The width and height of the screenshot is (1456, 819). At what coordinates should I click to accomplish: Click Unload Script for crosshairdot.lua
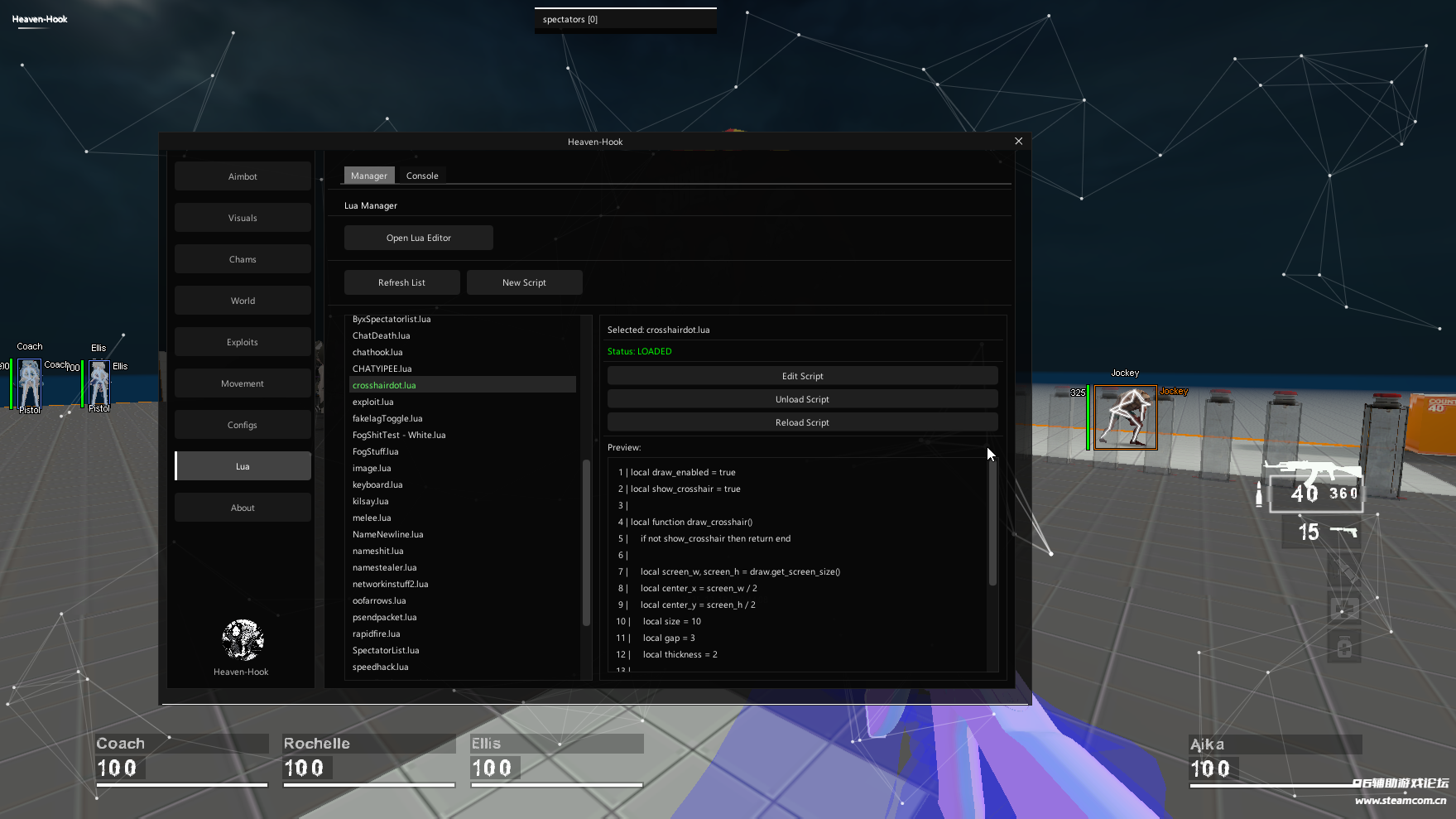(x=801, y=399)
